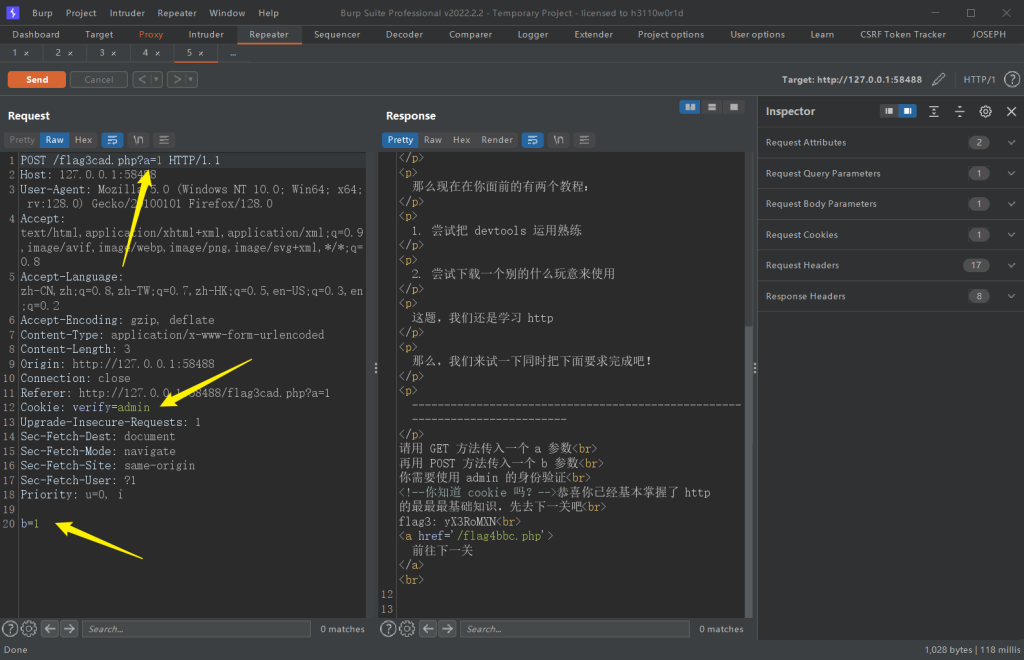Image resolution: width=1024 pixels, height=660 pixels.
Task: Close Repeater tab 5
Action: coord(201,54)
